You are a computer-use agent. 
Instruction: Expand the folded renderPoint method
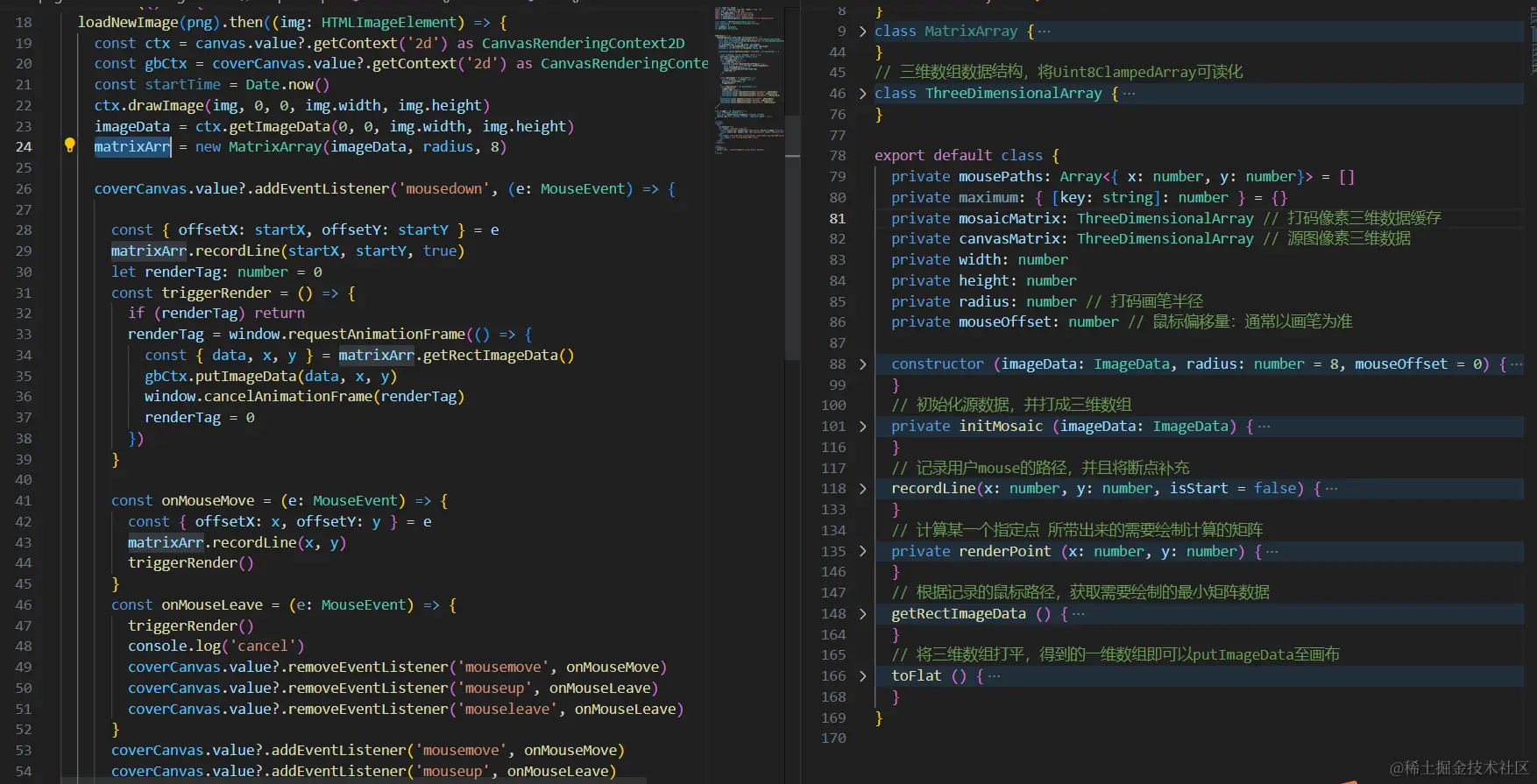pos(862,552)
